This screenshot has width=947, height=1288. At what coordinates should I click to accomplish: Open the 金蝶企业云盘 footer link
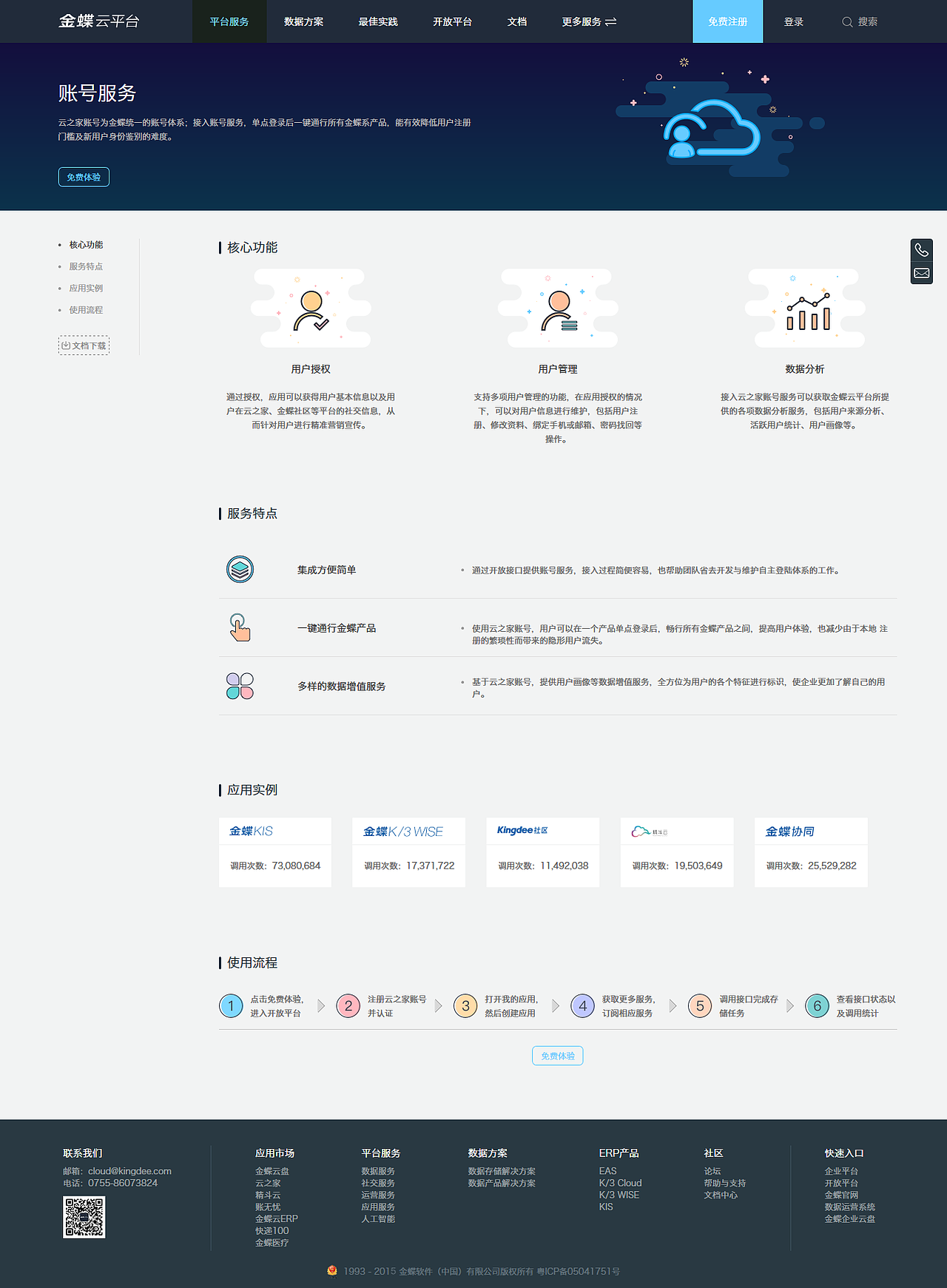[x=850, y=1218]
